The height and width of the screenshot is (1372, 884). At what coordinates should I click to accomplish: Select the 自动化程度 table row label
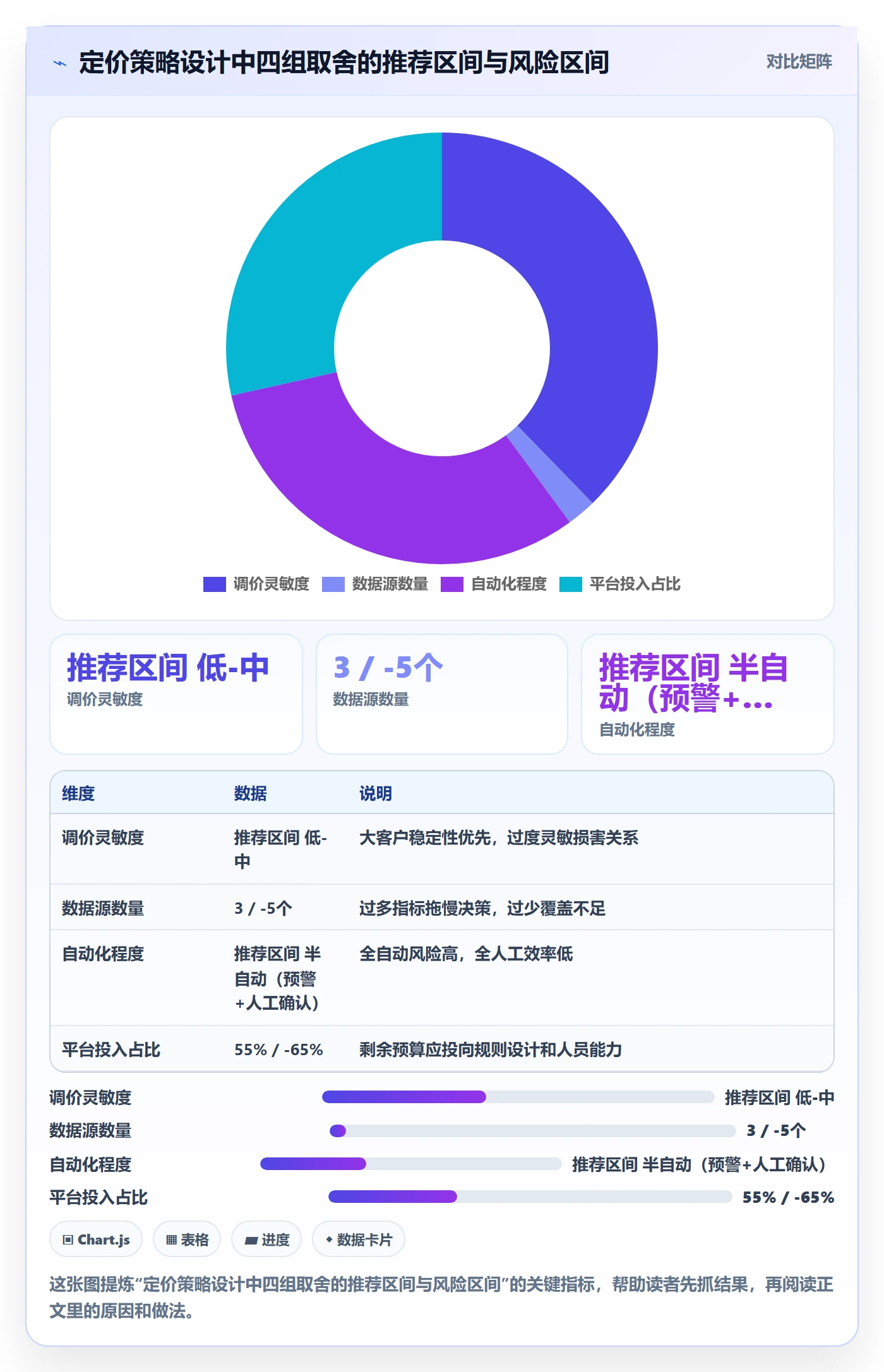(x=103, y=954)
